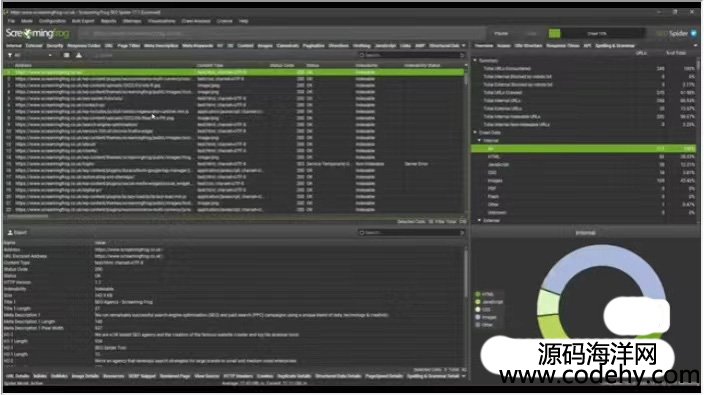The image size is (704, 395).
Task: Collapse the Internal node under Crawl Data
Action: (x=480, y=140)
